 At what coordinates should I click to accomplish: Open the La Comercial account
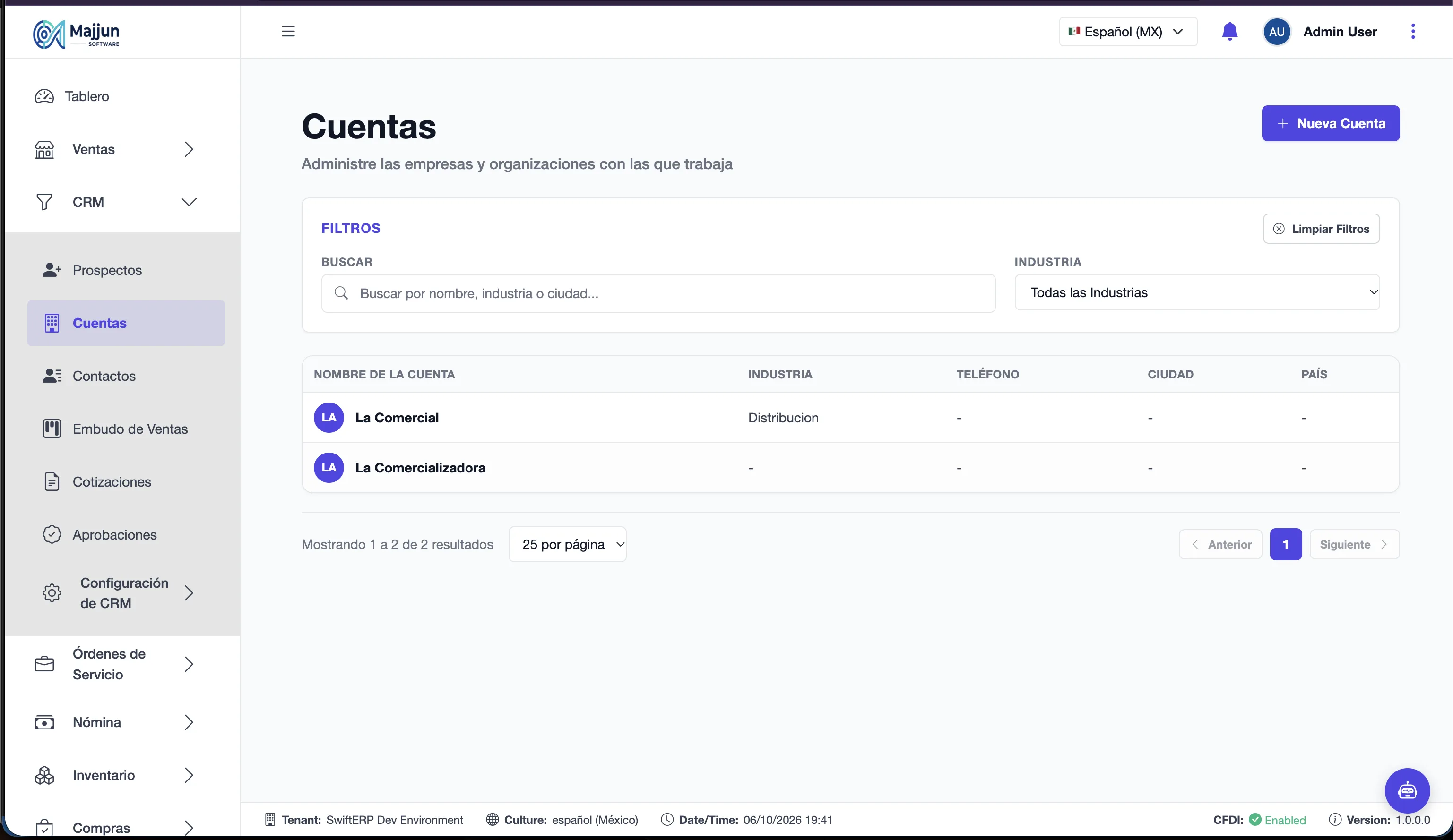click(x=397, y=418)
